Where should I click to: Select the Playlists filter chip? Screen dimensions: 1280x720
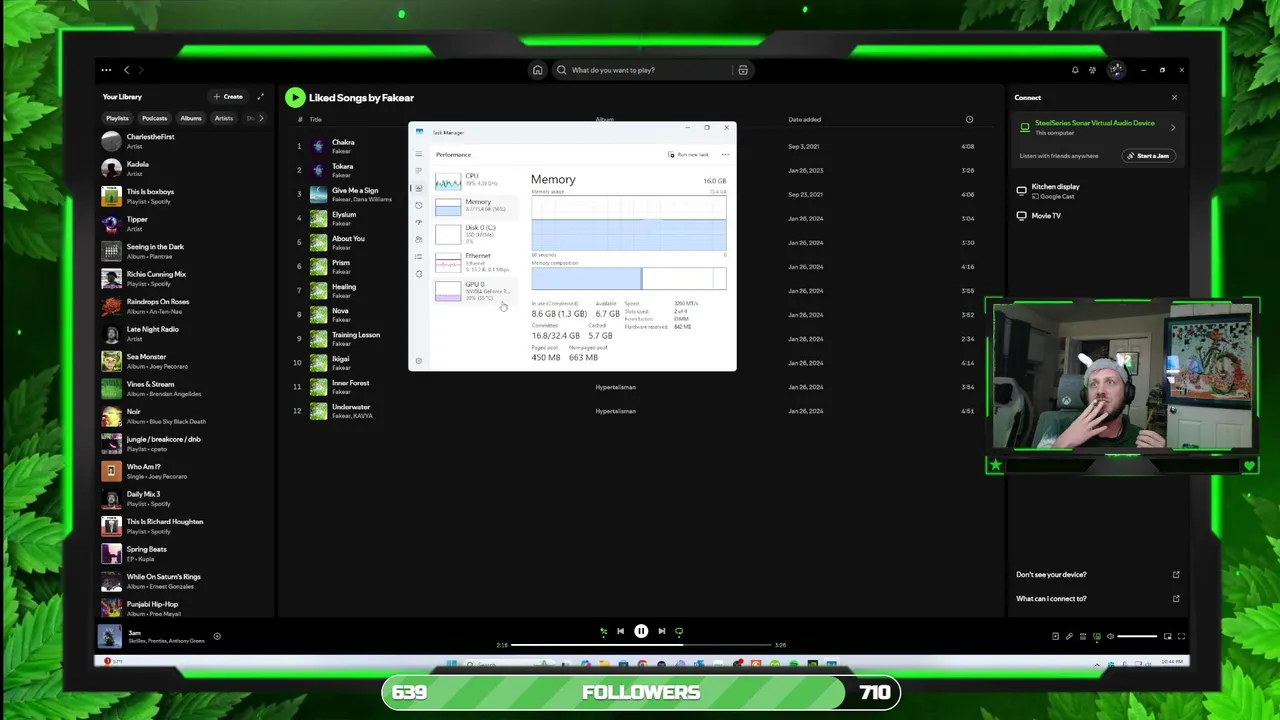117,118
